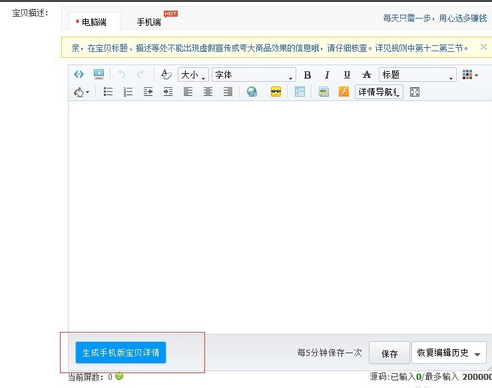This screenshot has height=388, width=492.
Task: Click the 每5分钟保存一次 text
Action: [329, 353]
